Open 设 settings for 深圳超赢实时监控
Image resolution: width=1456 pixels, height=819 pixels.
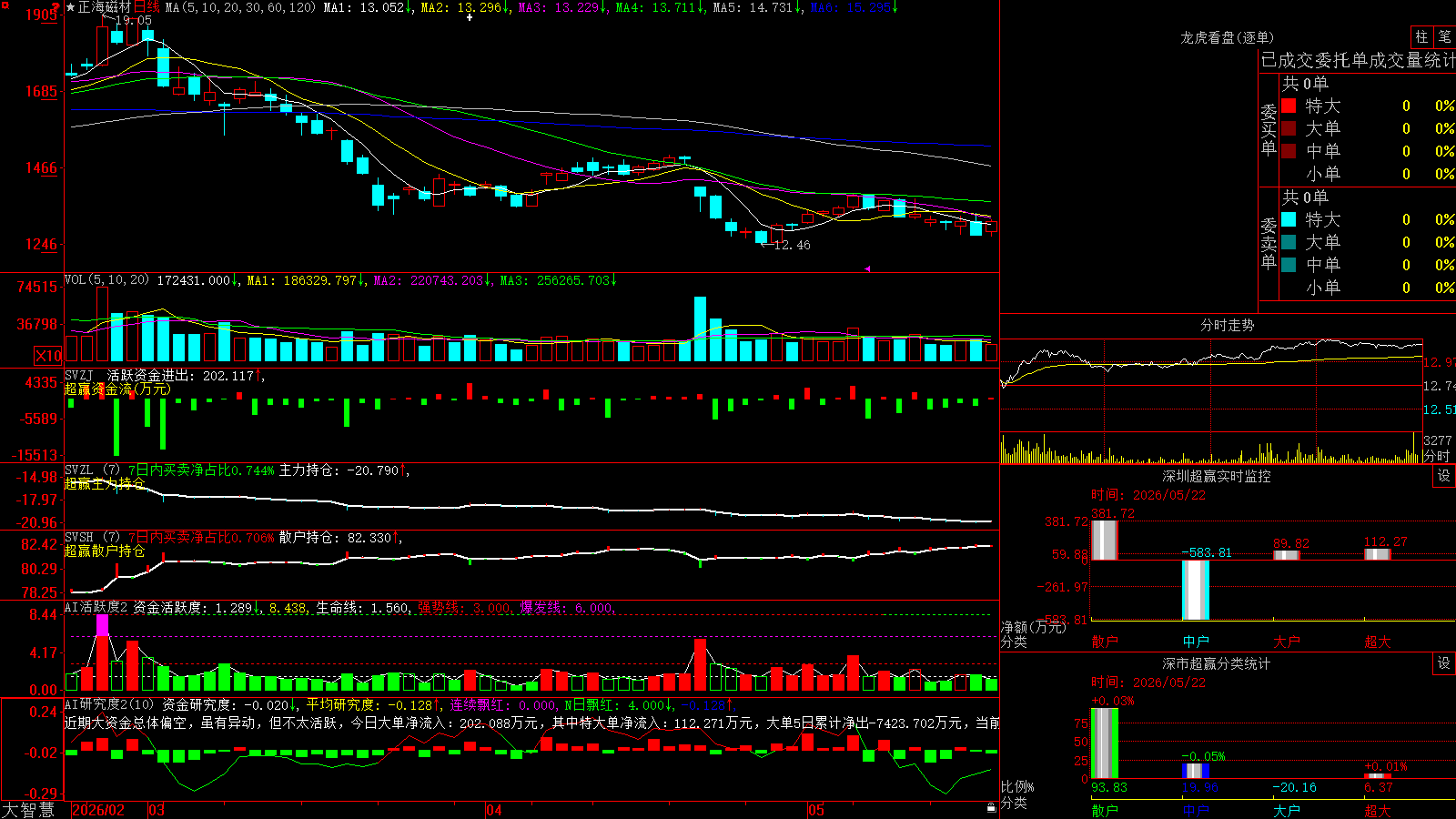(x=1444, y=476)
